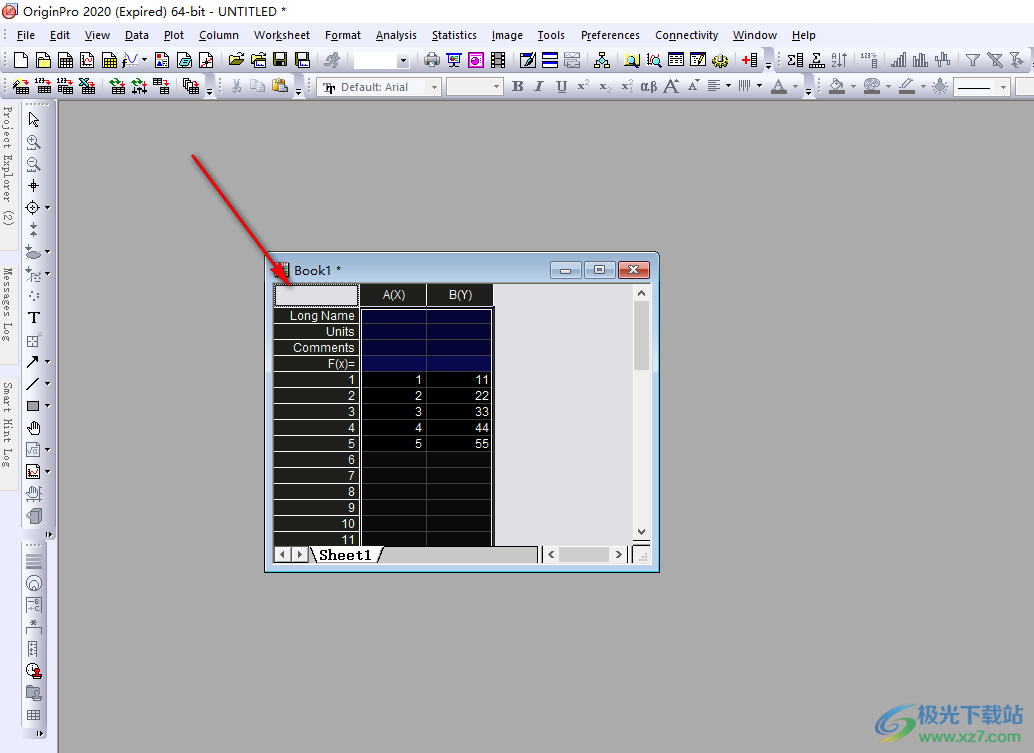Expand the Data Reader tool options arrow

pos(47,208)
